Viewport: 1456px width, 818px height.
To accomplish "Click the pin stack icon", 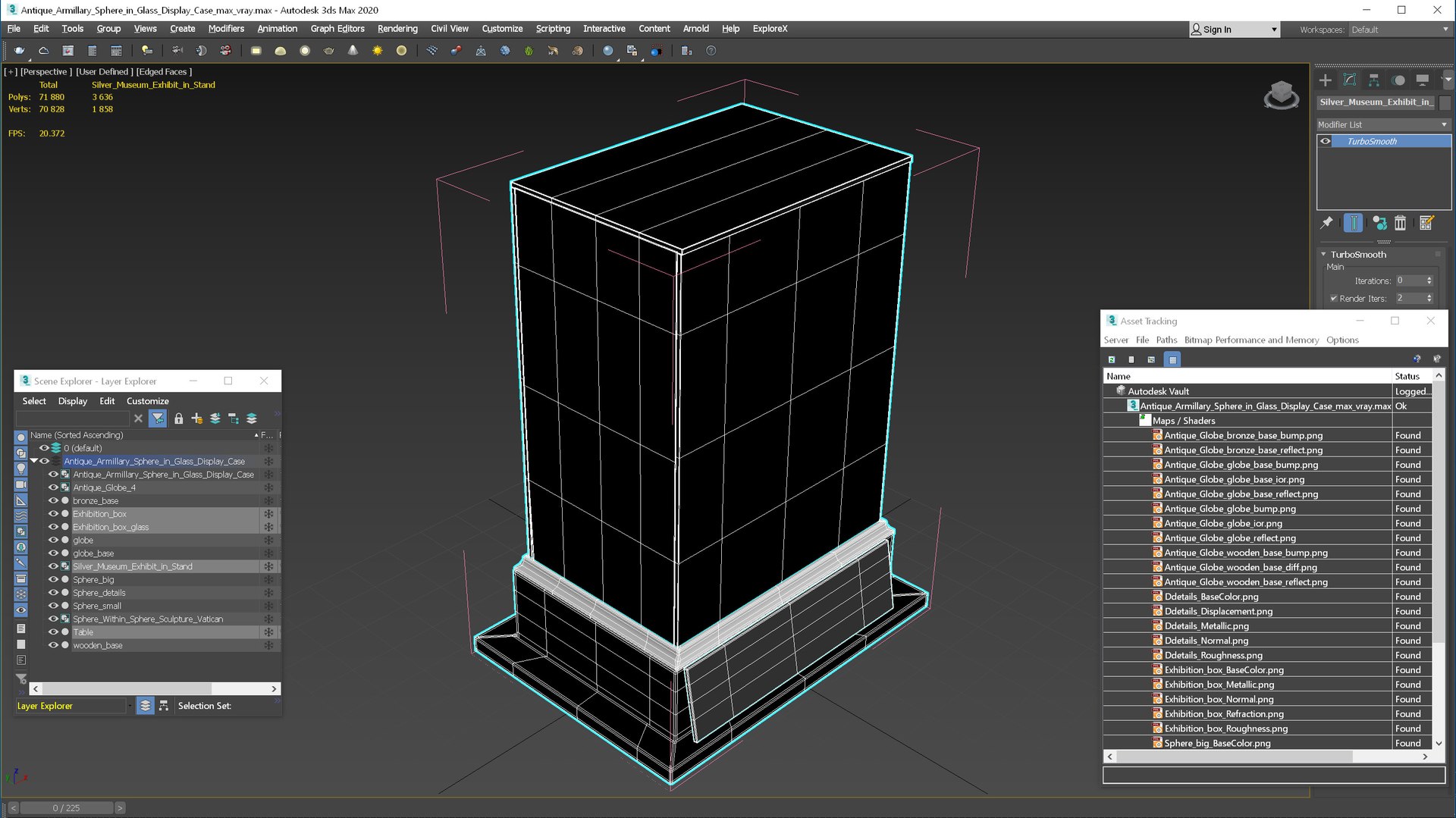I will (1326, 223).
